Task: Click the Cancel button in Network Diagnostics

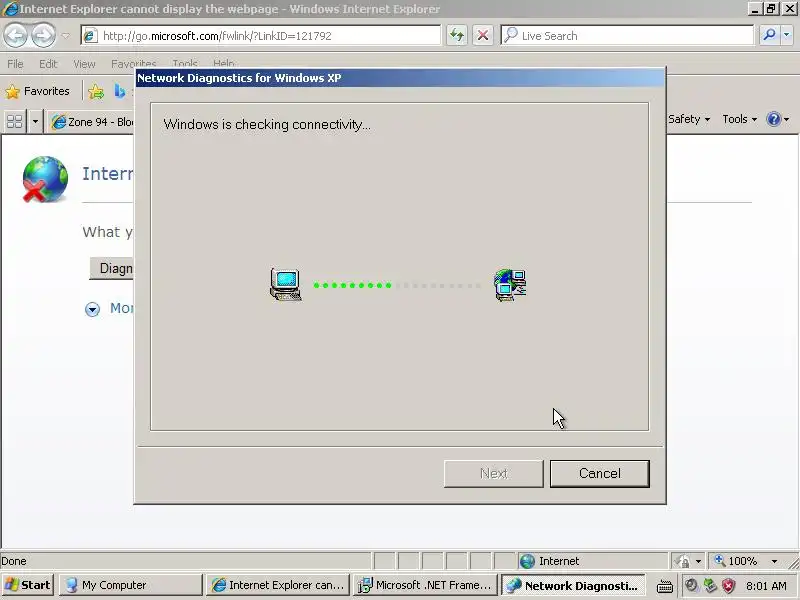Action: (599, 473)
